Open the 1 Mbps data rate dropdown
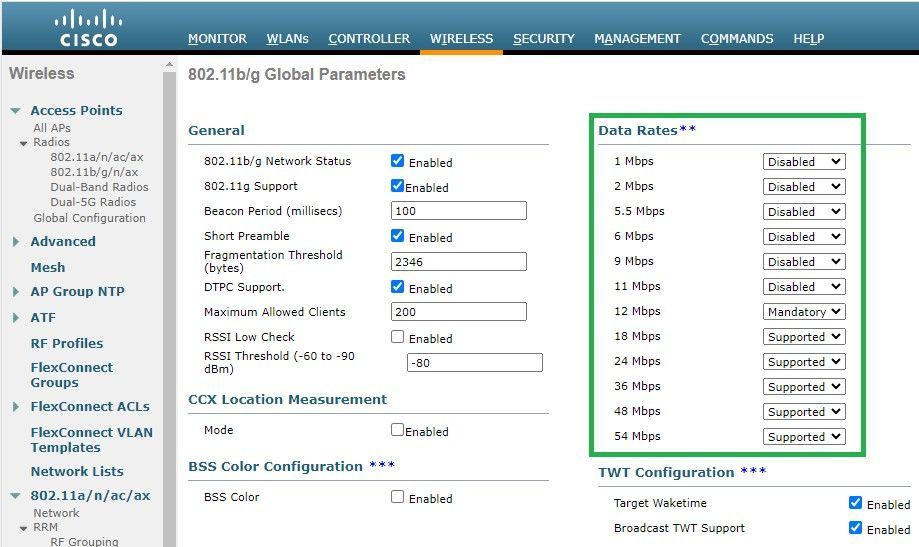Viewport: 919px width, 547px height. (x=804, y=162)
